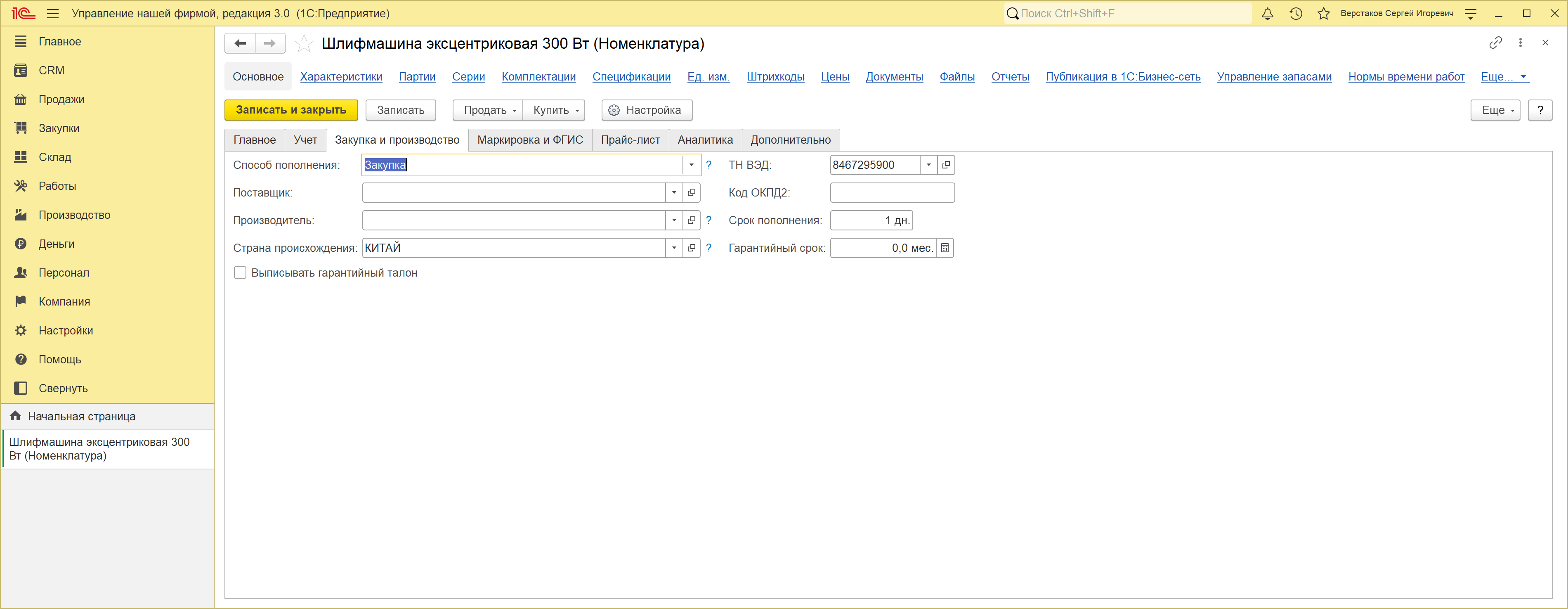
Task: Open Производитель reference card icon
Action: tap(692, 220)
